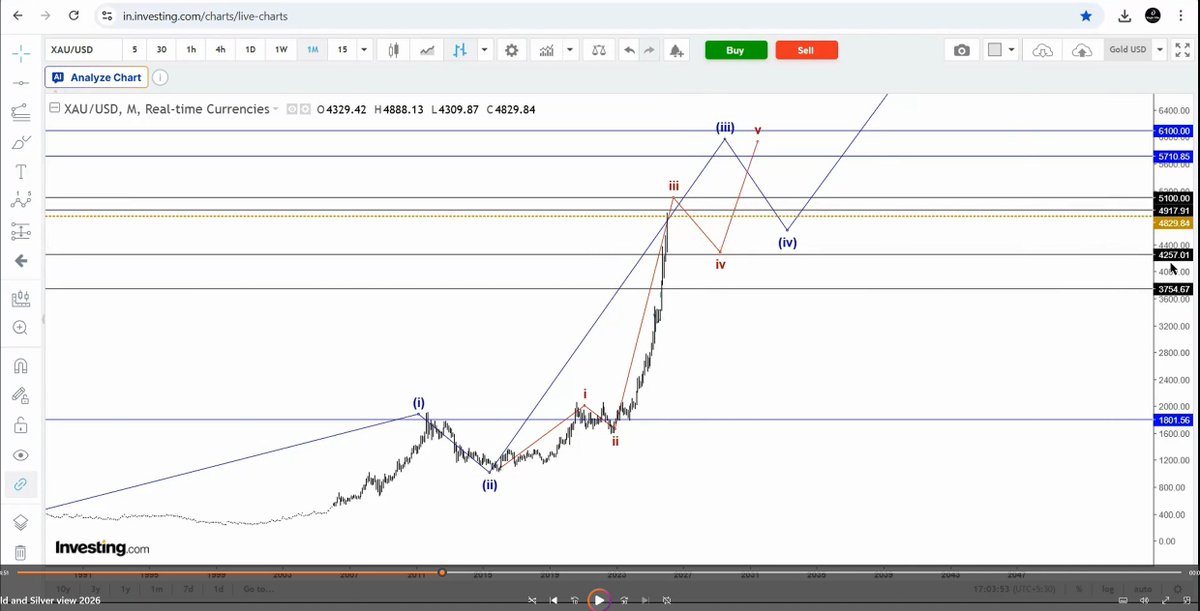The image size is (1200, 611).
Task: Create an alert with bell icon
Action: [x=677, y=50]
